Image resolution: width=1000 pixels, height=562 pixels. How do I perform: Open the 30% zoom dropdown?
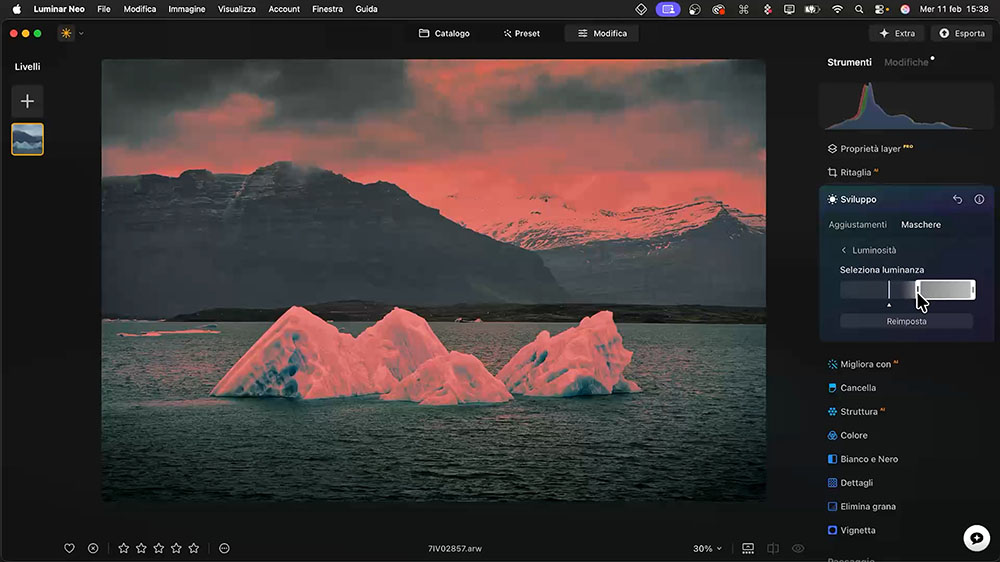pyautogui.click(x=707, y=549)
